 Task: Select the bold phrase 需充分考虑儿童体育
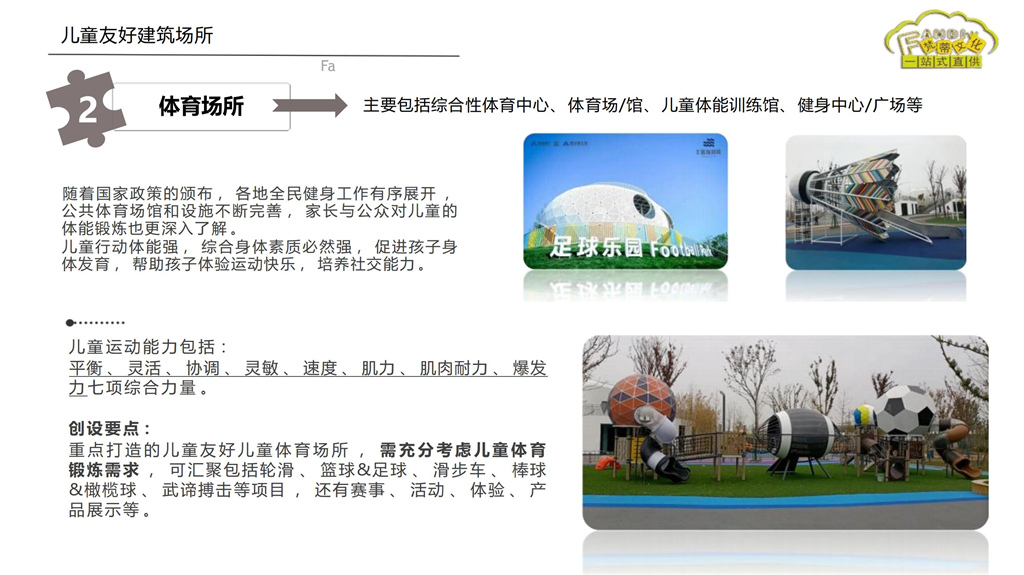(x=462, y=449)
